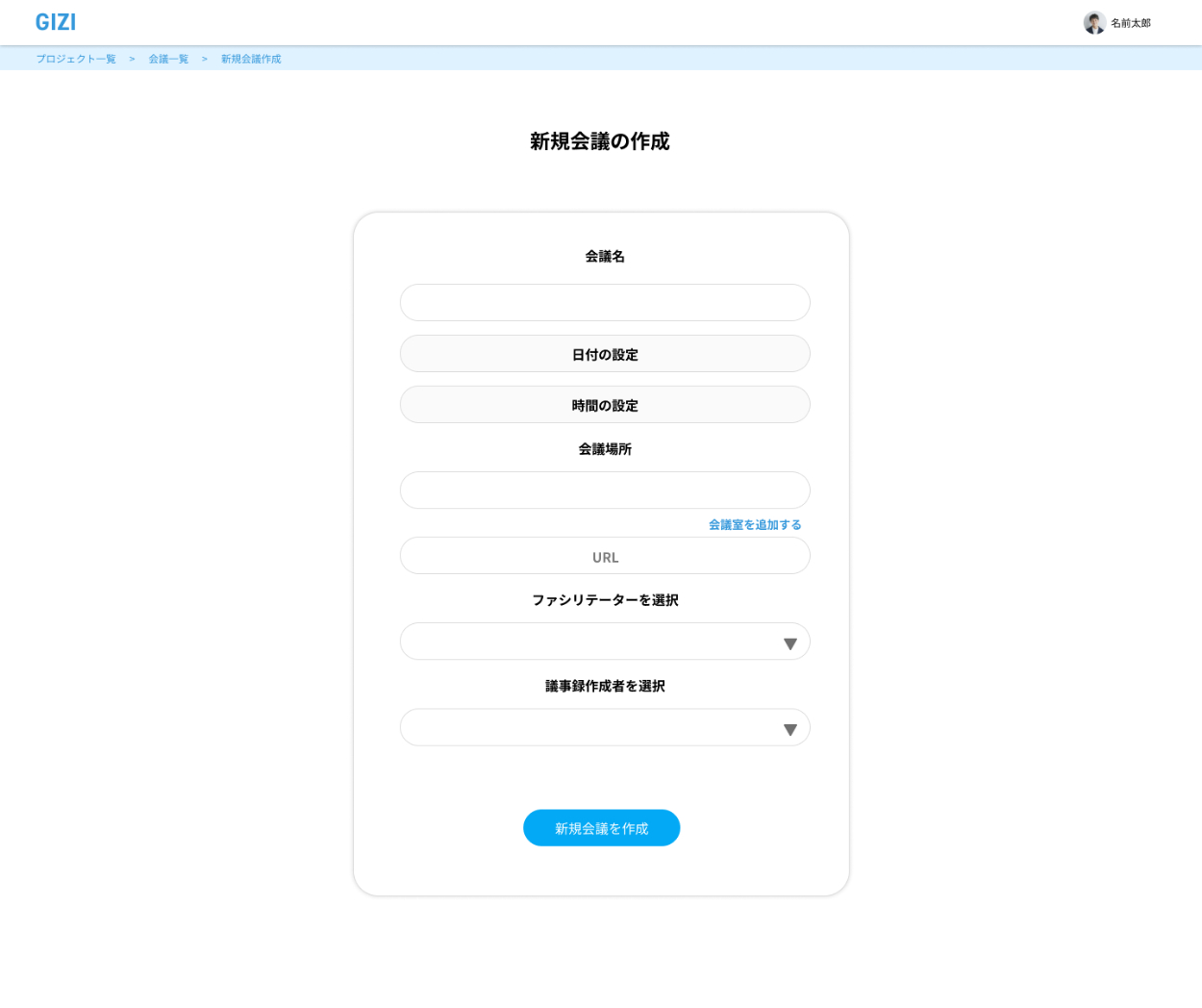Open the 日付の設定 date picker
The image size is (1202, 1008).
coord(605,354)
